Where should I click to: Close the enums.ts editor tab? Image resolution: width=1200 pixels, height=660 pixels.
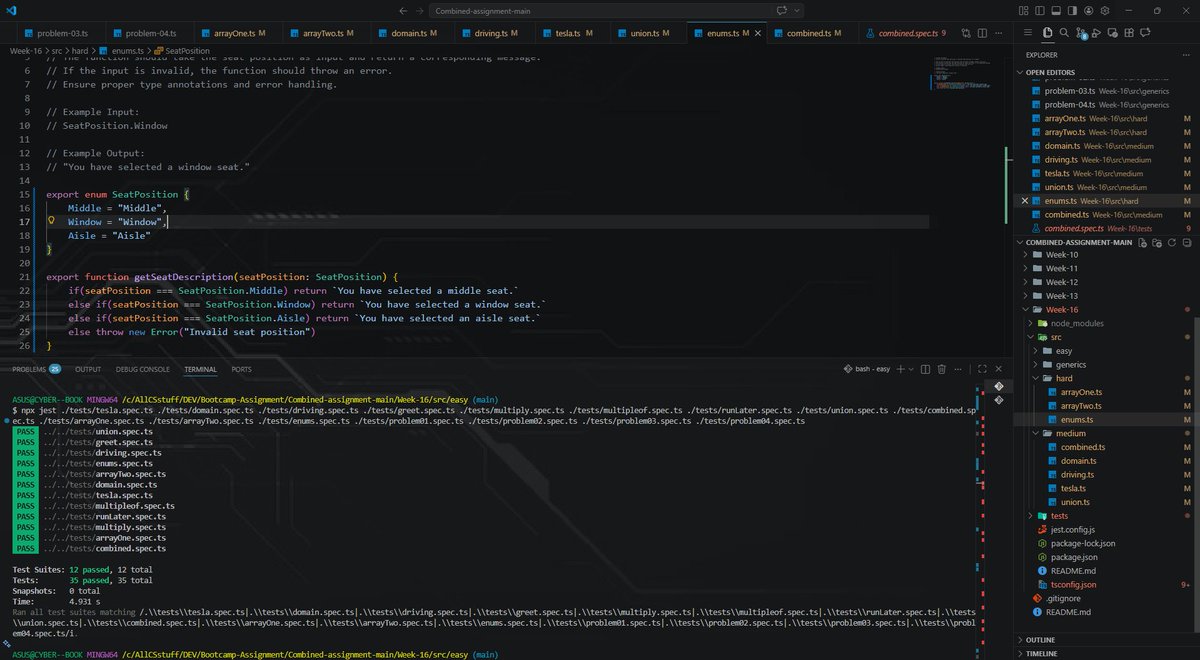click(757, 33)
